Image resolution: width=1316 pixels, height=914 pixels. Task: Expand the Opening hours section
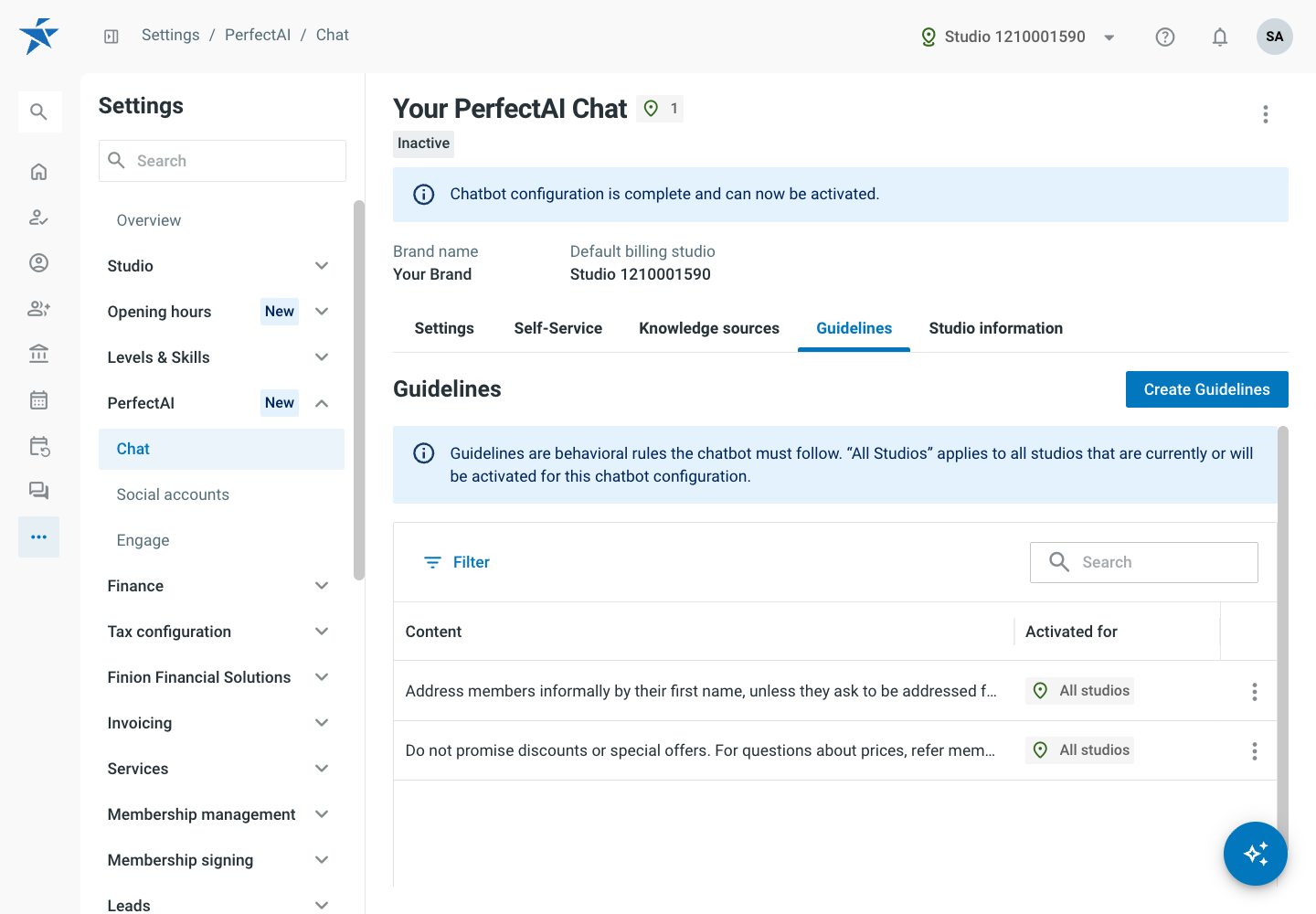tap(217, 312)
